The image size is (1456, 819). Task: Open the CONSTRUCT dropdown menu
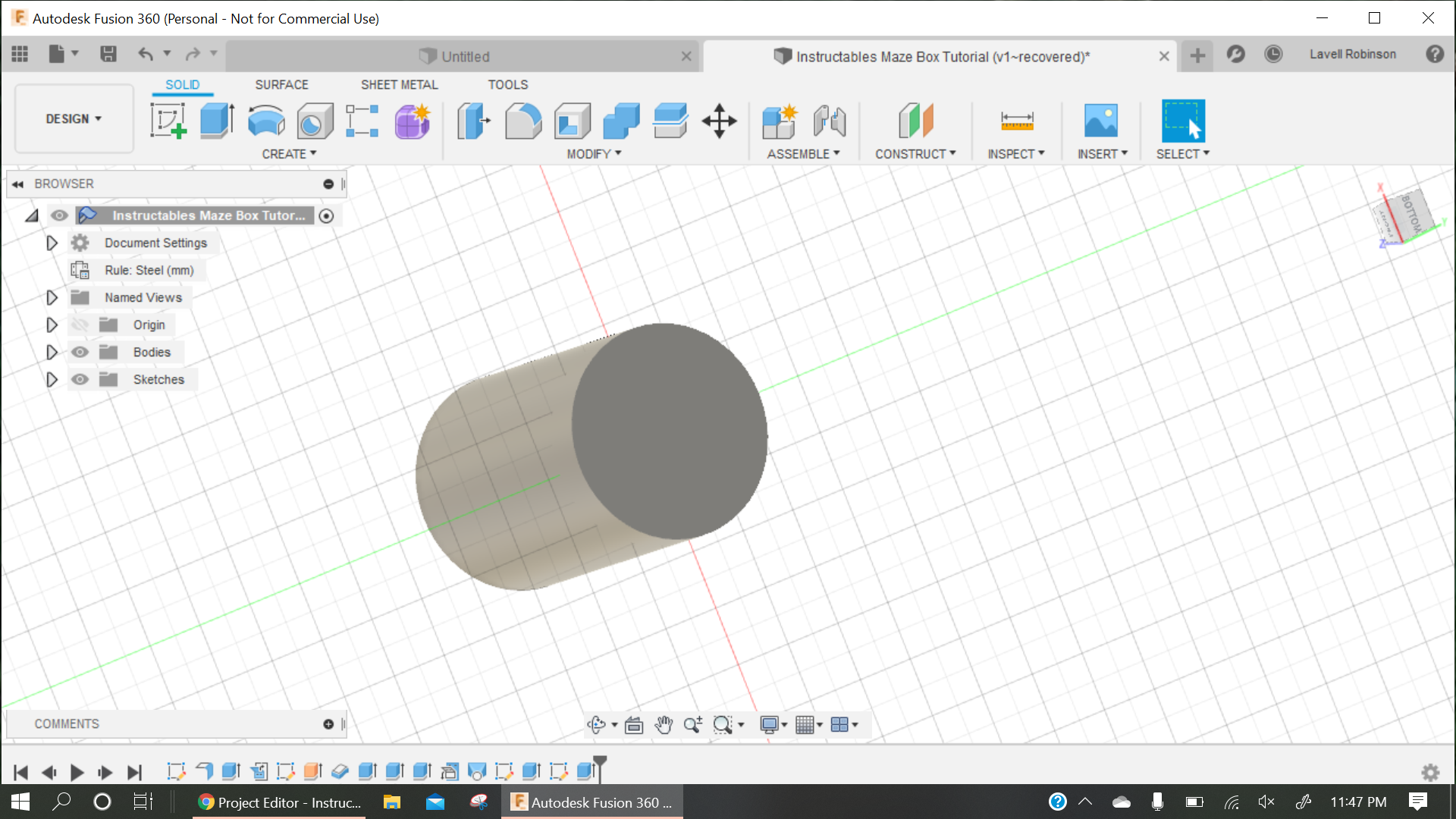click(915, 154)
